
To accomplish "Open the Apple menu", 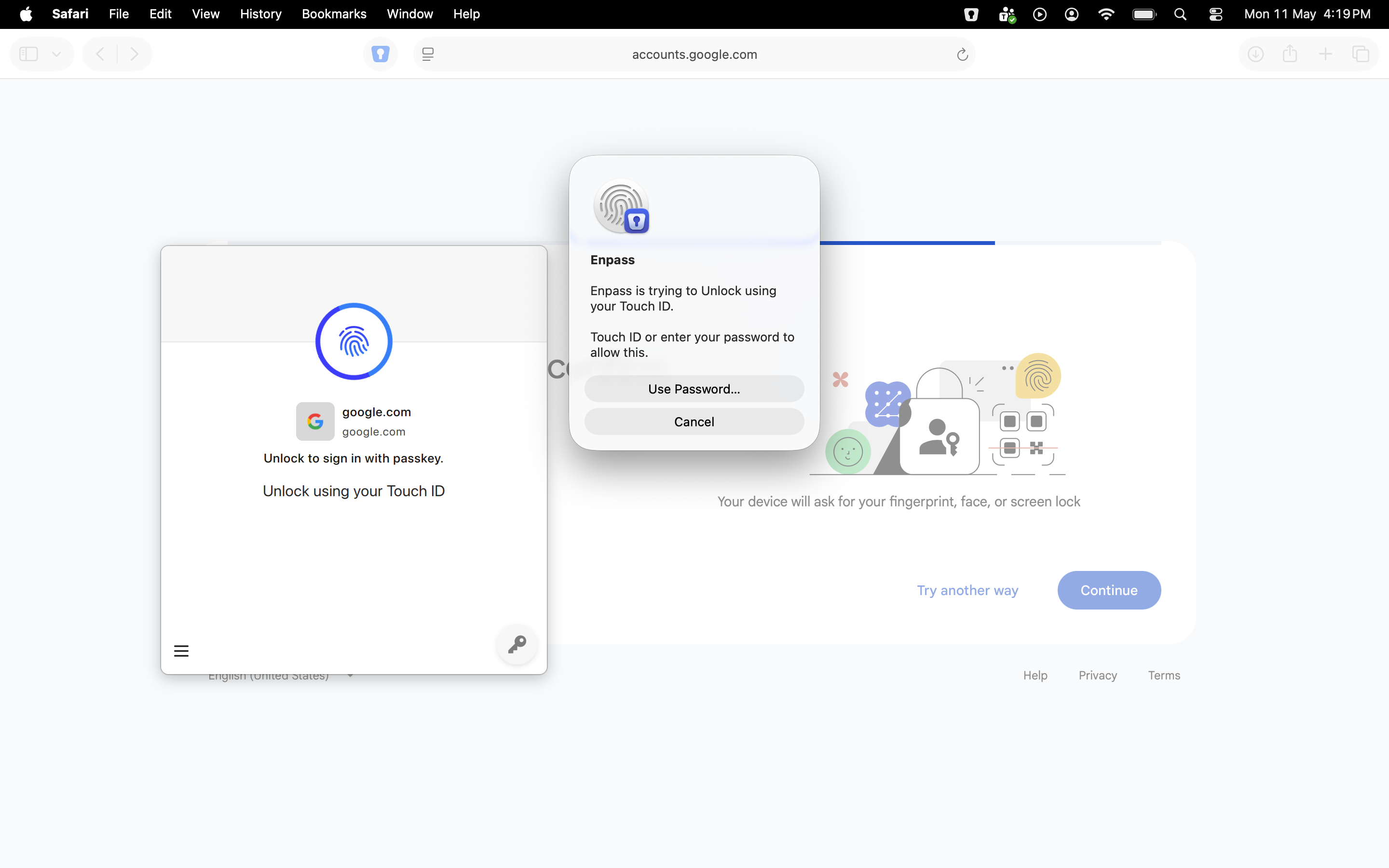I will [26, 14].
